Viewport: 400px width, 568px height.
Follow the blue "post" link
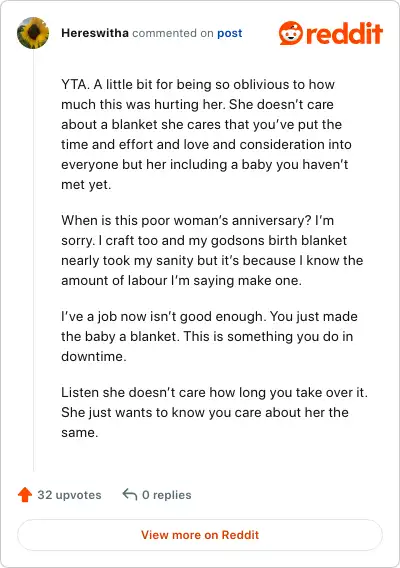click(230, 33)
